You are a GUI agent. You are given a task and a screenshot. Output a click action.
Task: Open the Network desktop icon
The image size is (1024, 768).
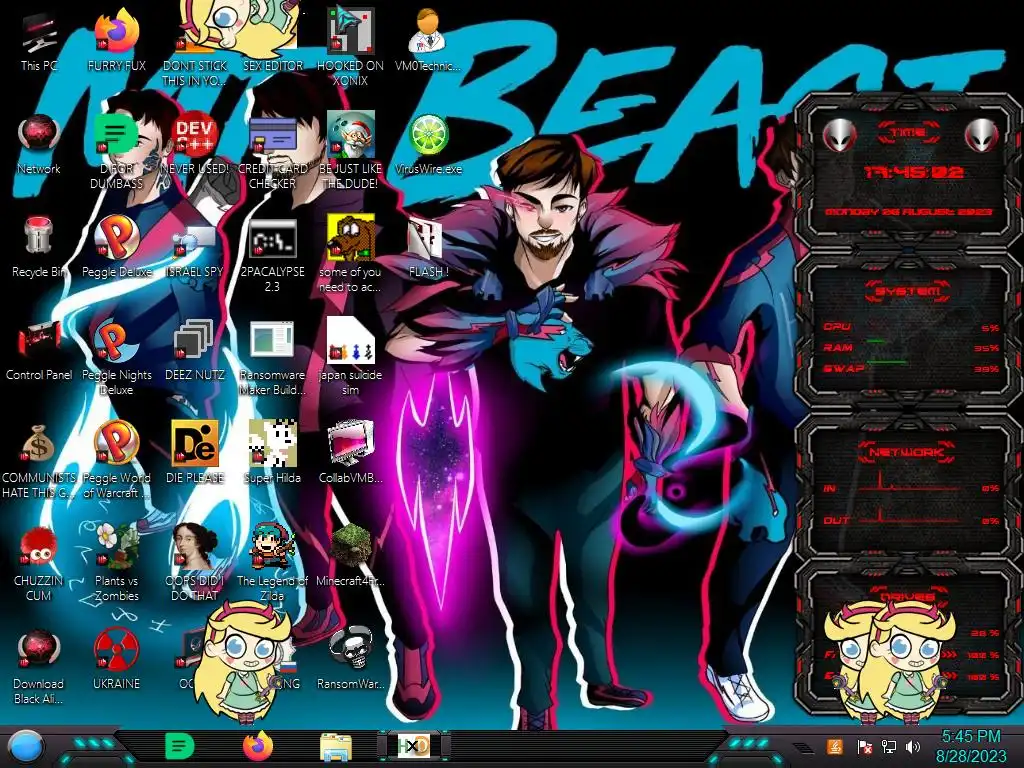tap(39, 144)
